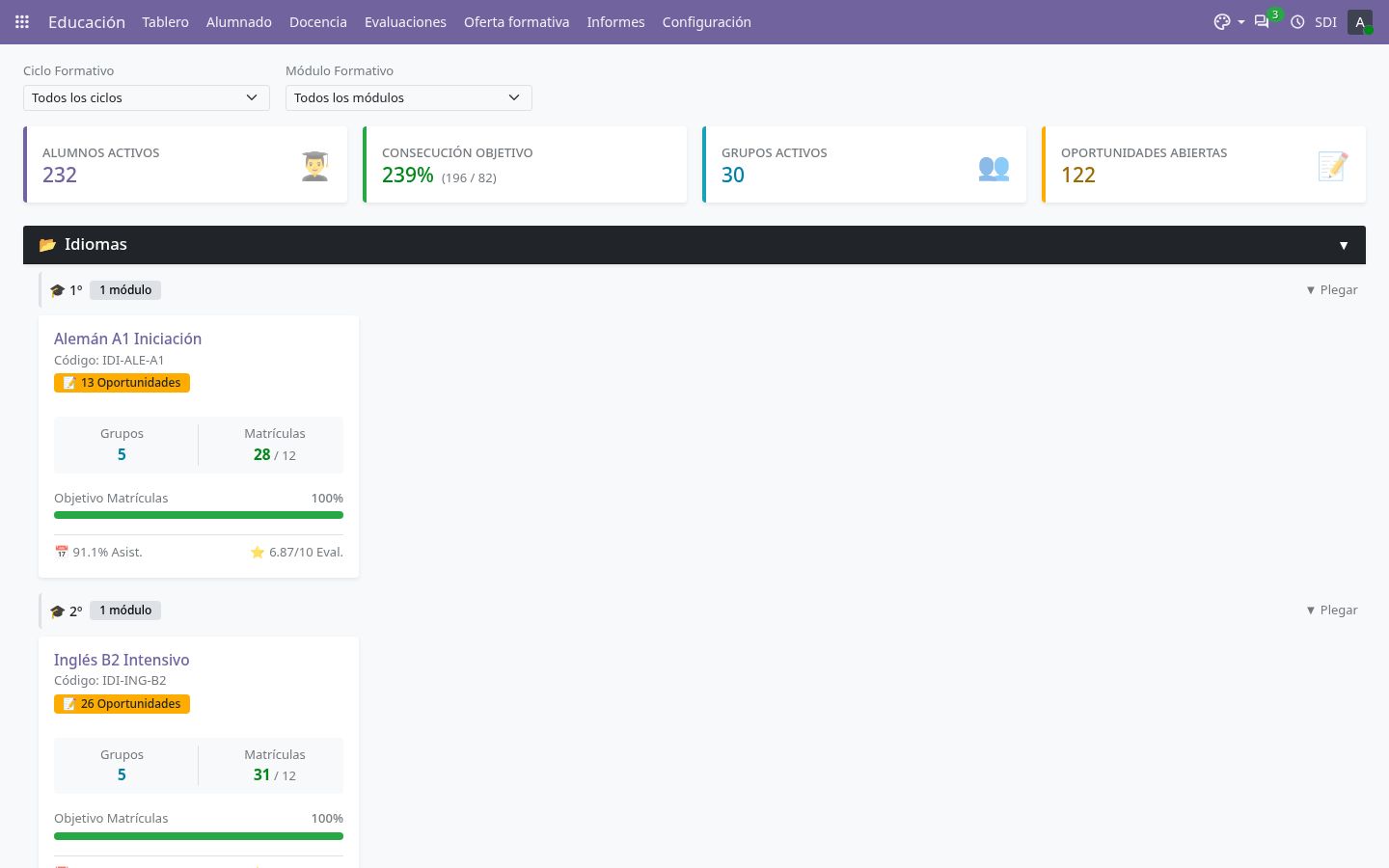Open the Alumnos Activos 232 card

tap(185, 165)
